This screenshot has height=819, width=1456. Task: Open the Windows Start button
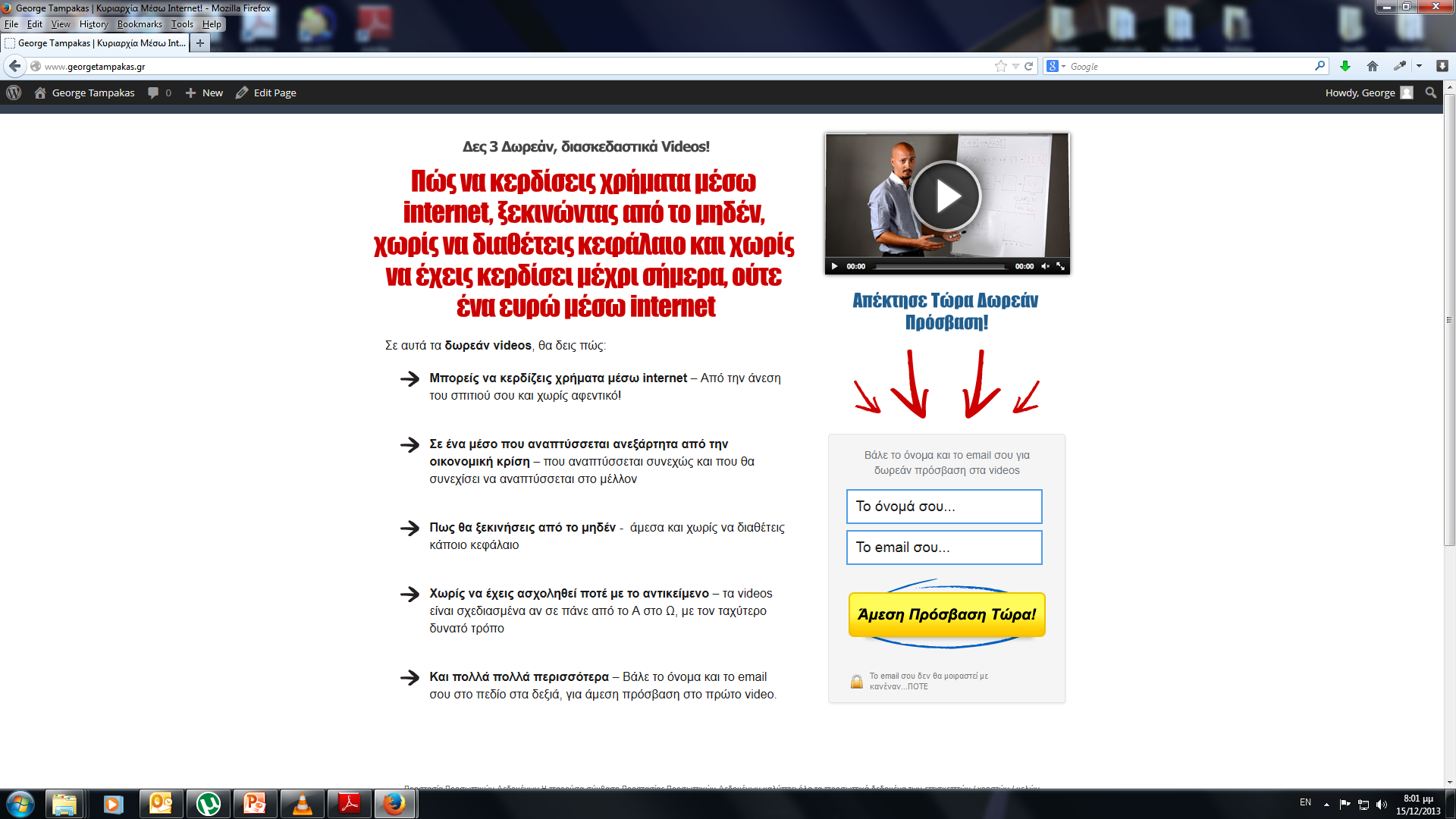click(20, 804)
